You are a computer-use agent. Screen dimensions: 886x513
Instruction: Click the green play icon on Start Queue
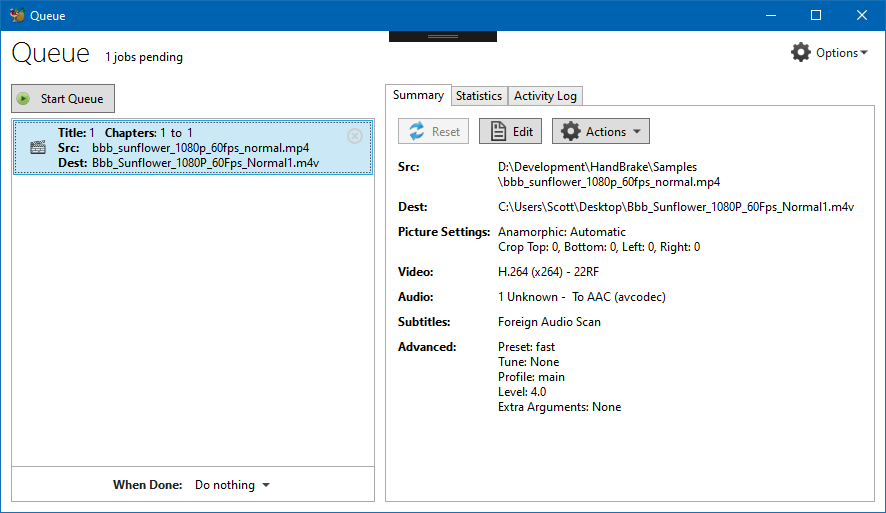point(23,99)
